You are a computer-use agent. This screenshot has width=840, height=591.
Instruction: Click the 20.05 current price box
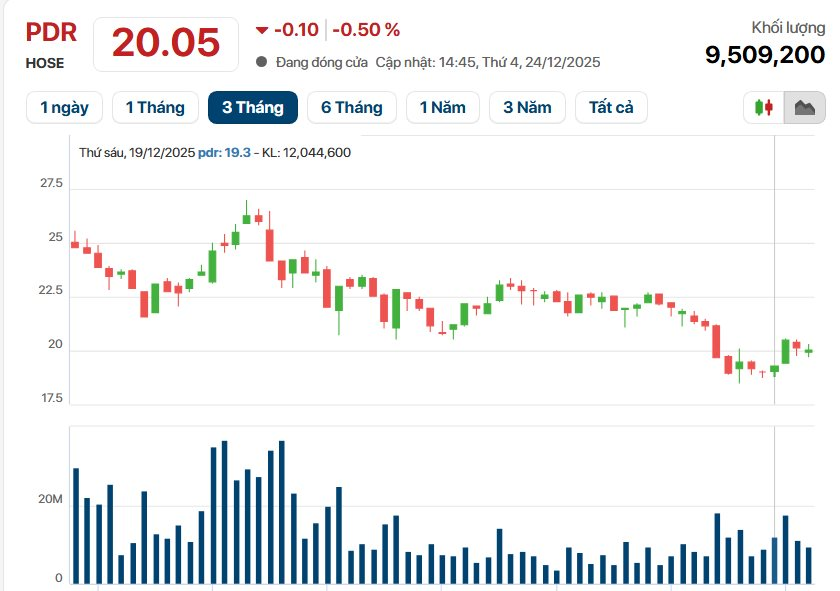click(x=165, y=43)
